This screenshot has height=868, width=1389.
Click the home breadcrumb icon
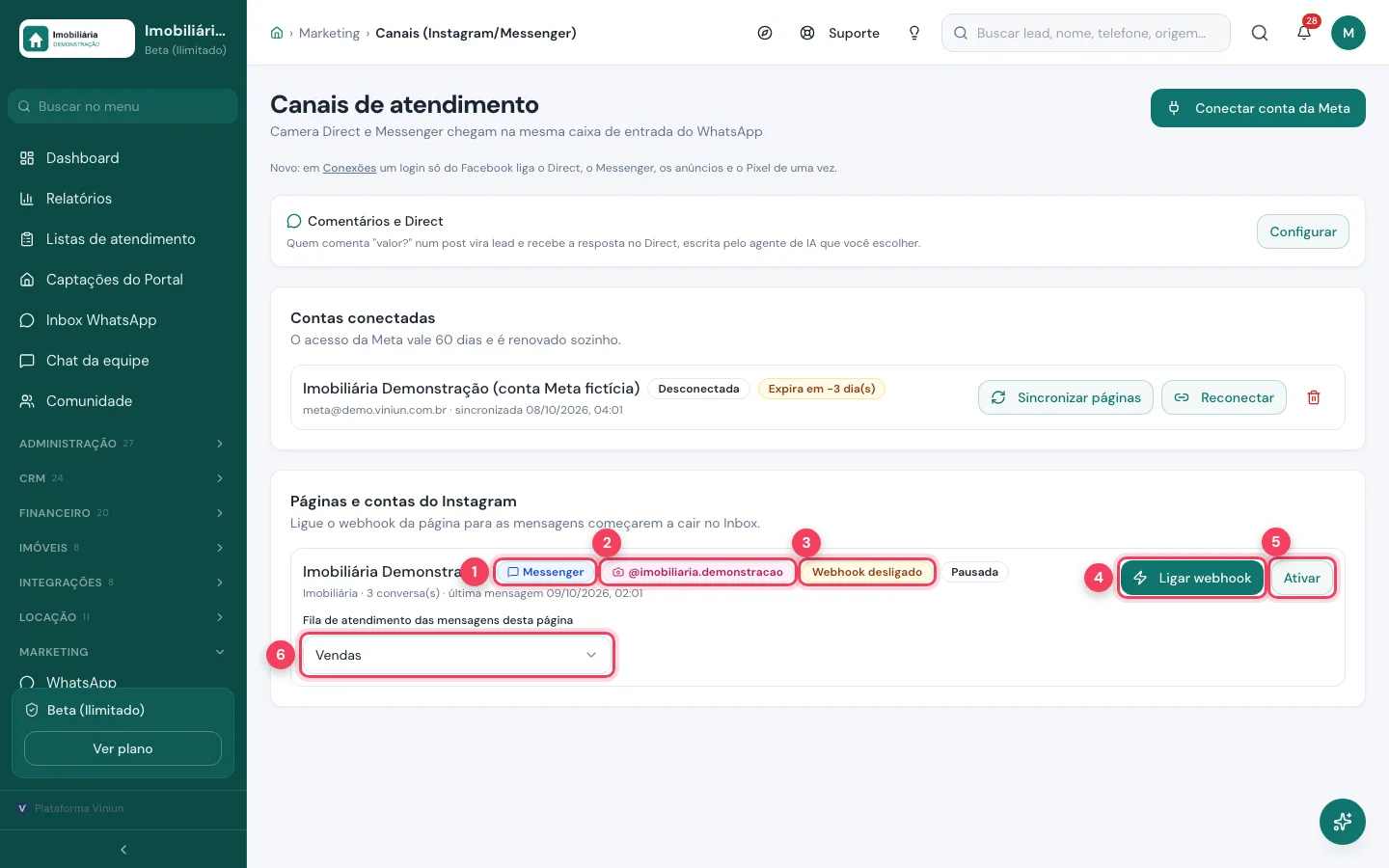[277, 33]
